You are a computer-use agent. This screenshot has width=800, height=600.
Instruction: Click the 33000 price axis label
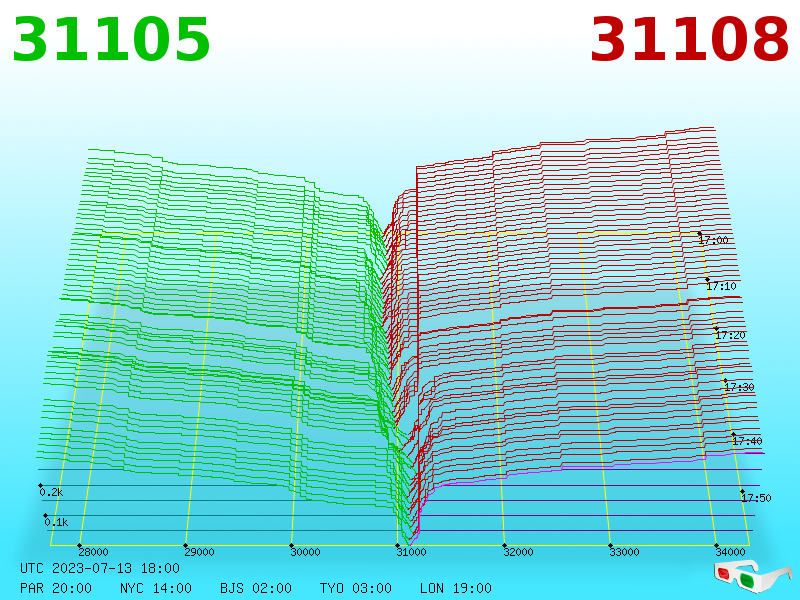click(x=624, y=552)
